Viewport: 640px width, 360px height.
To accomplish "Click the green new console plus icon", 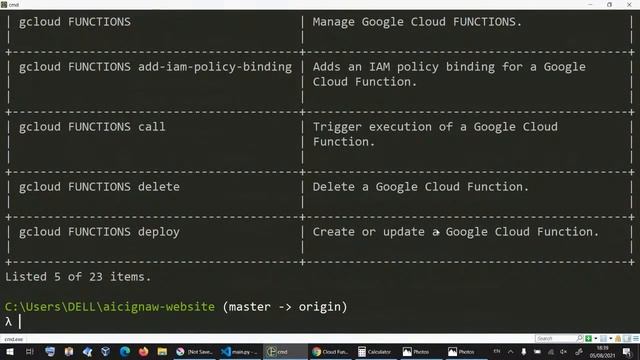I will pos(588,338).
